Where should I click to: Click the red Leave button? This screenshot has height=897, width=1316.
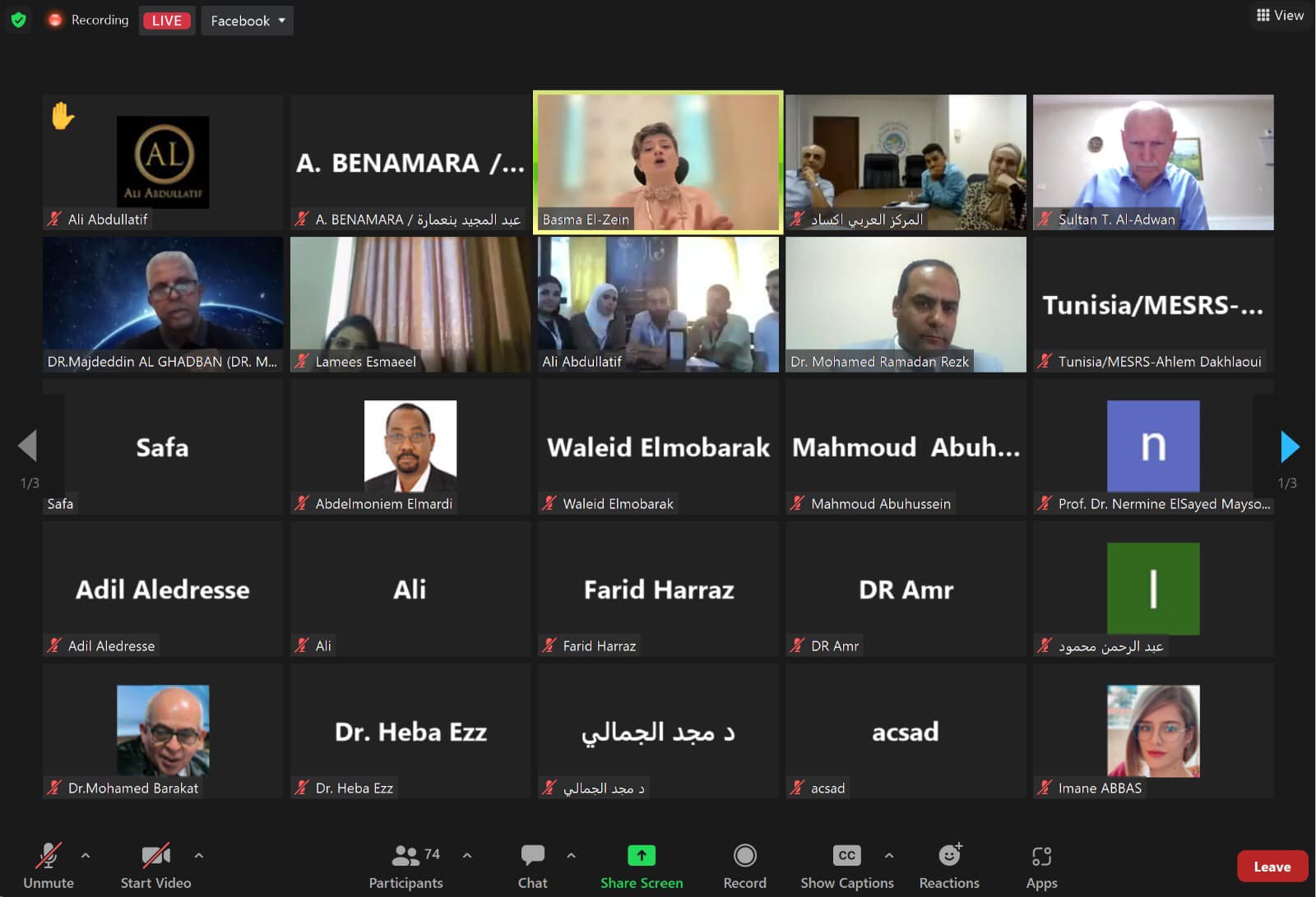(1272, 867)
